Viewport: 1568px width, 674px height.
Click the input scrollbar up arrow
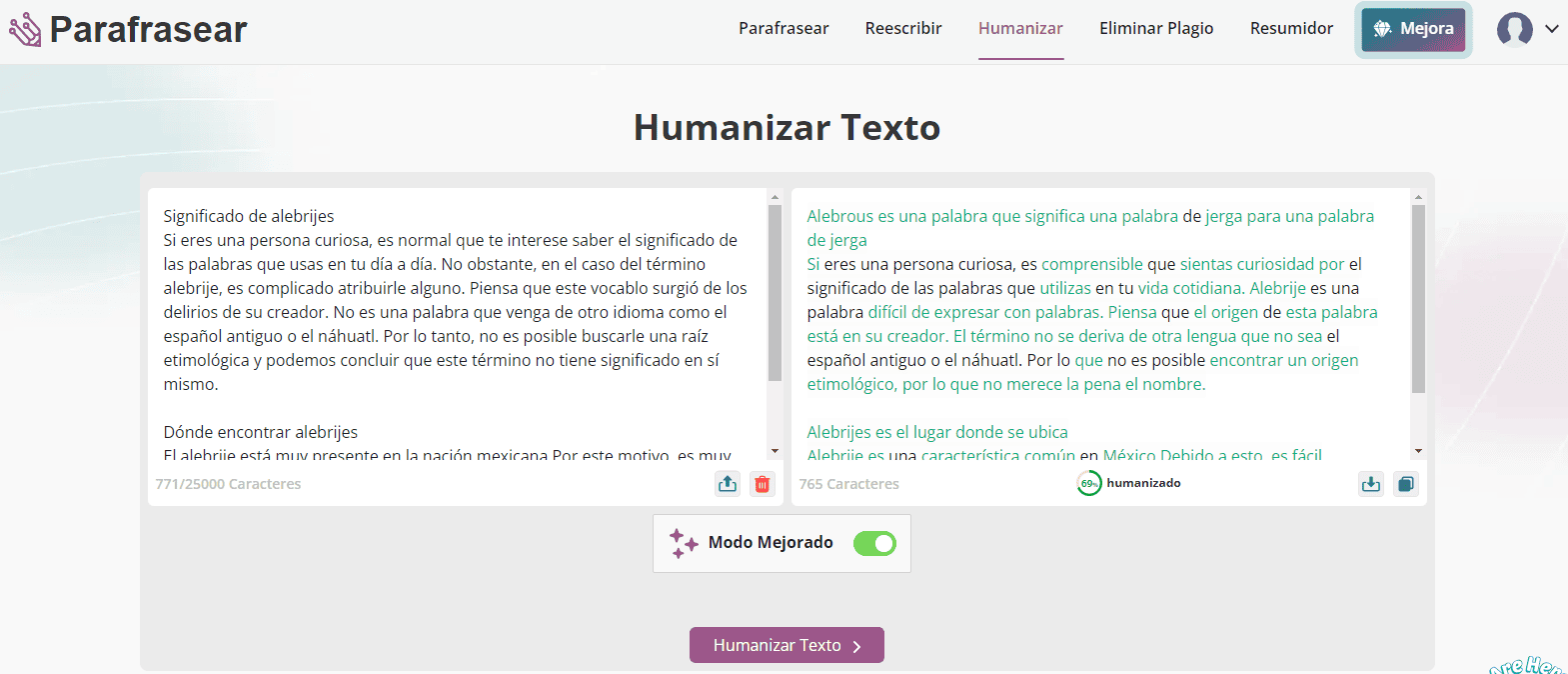point(775,197)
